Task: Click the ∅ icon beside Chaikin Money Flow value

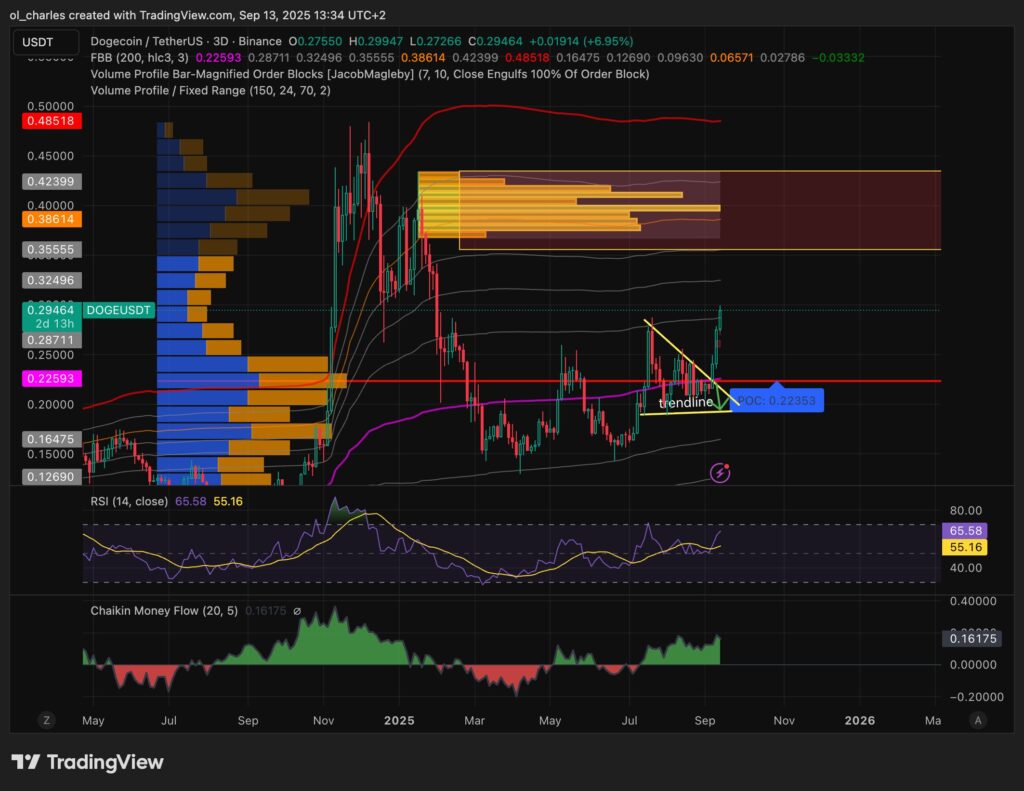Action: pos(297,610)
